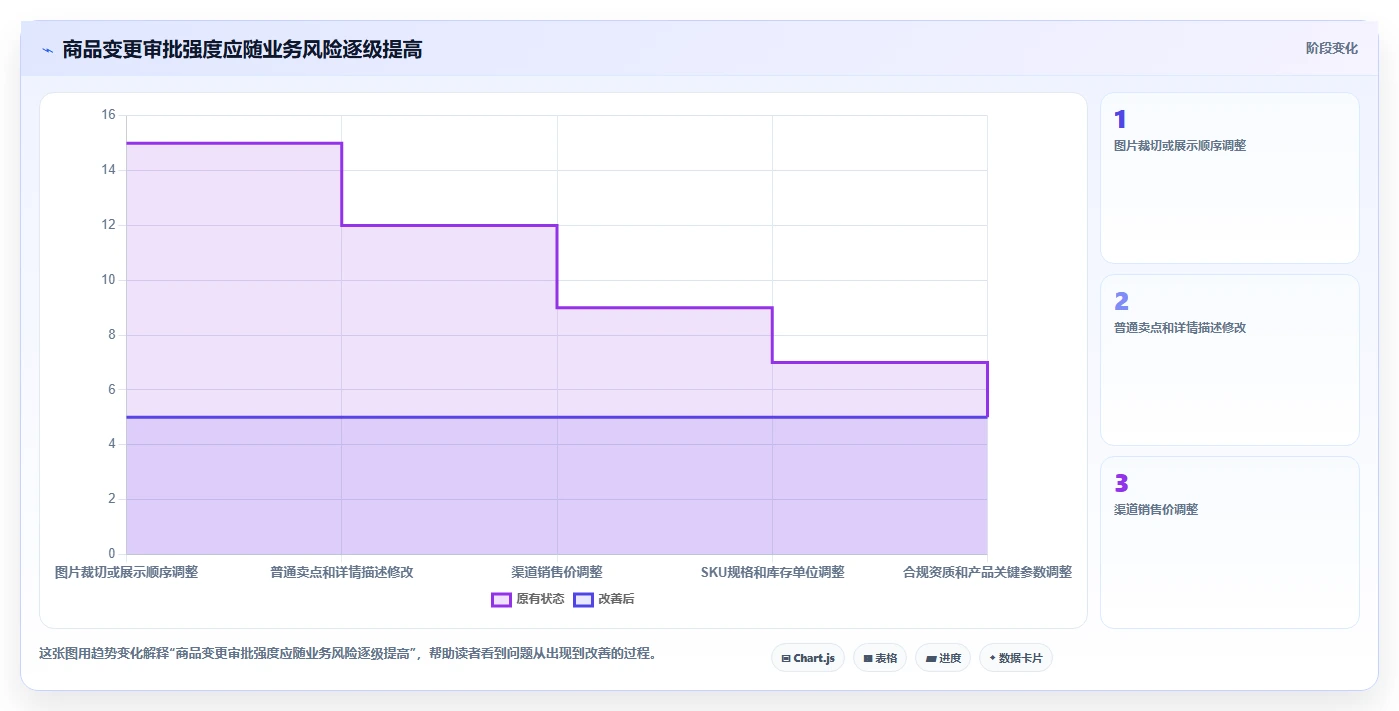Click the 阶段变化 label in header
Screen dimensions: 1399x711
pyautogui.click(x=1331, y=48)
